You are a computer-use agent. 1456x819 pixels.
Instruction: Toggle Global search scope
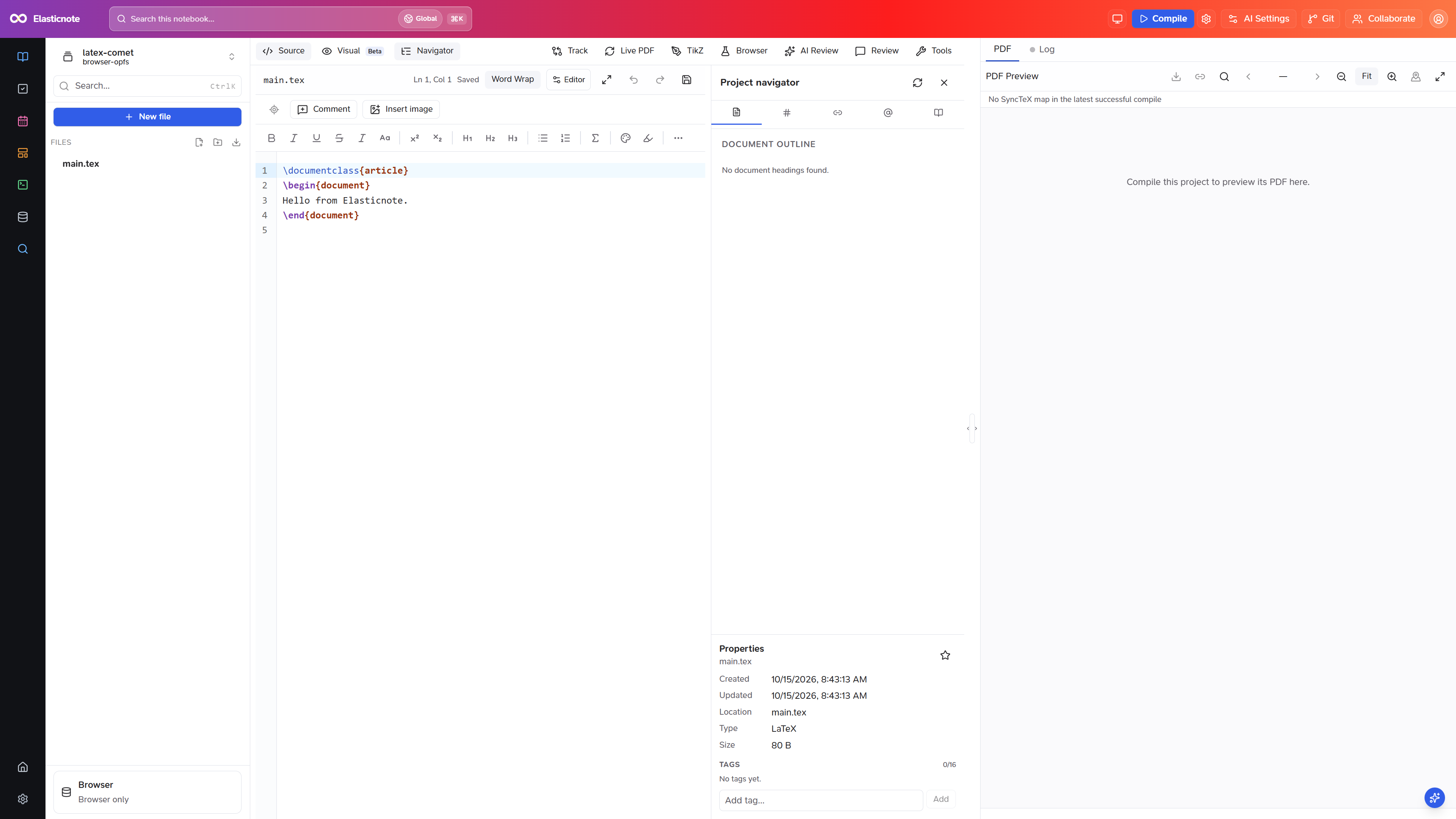(420, 19)
